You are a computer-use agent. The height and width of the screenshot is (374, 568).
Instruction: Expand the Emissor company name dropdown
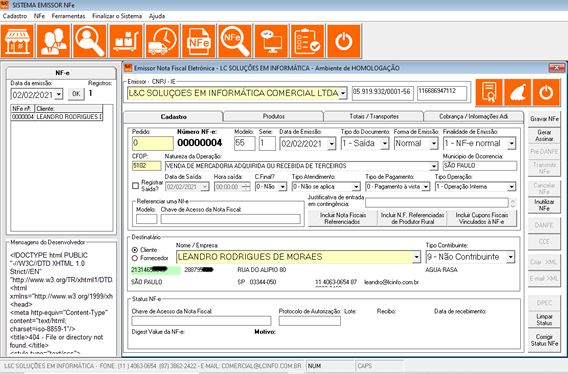coord(343,93)
